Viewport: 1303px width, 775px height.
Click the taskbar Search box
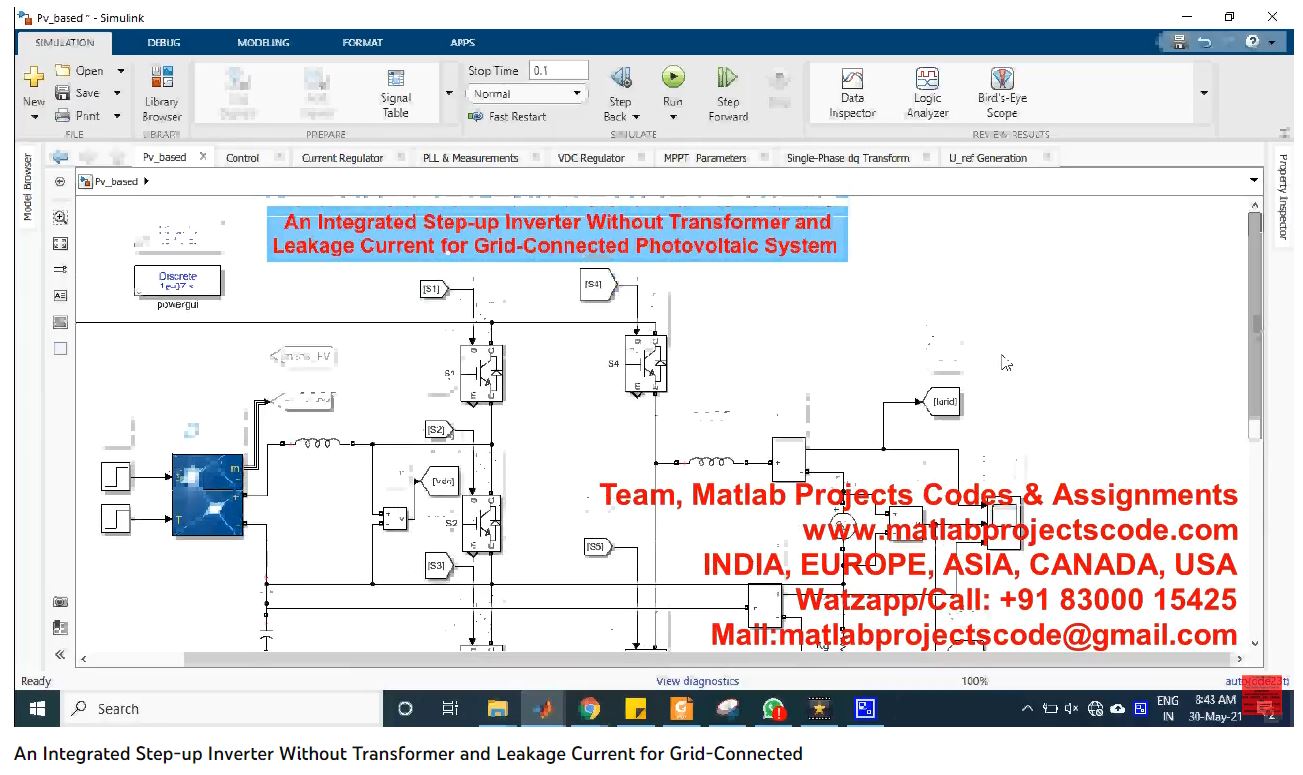pyautogui.click(x=223, y=709)
